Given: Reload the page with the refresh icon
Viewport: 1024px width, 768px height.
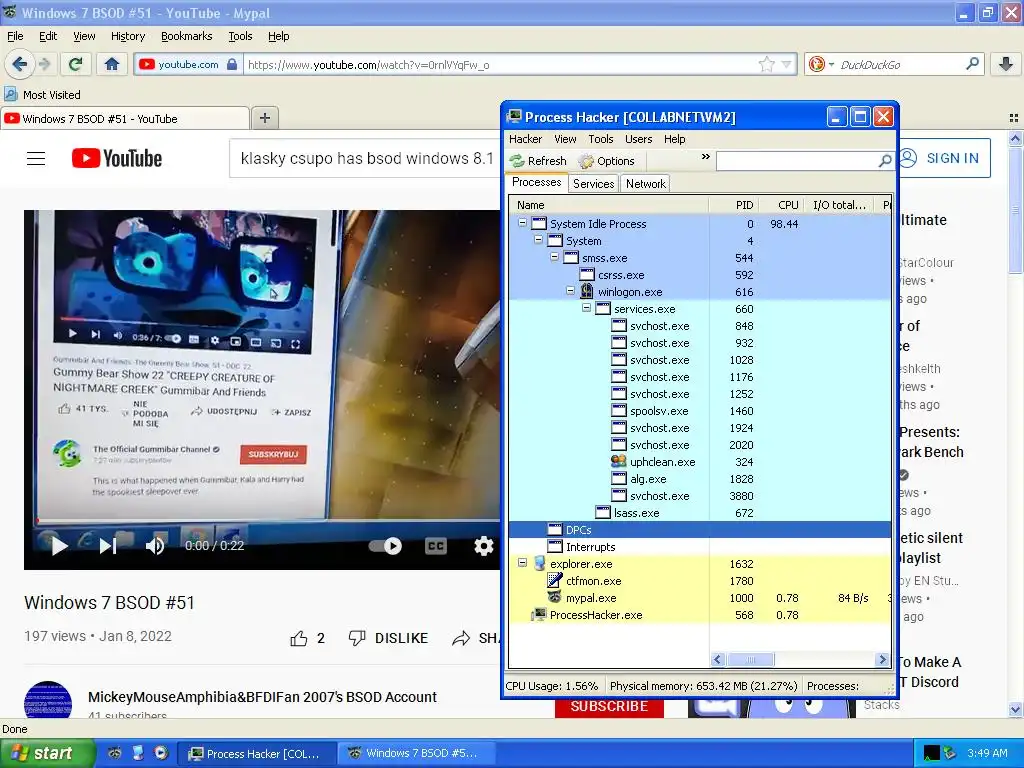Looking at the screenshot, I should point(75,64).
